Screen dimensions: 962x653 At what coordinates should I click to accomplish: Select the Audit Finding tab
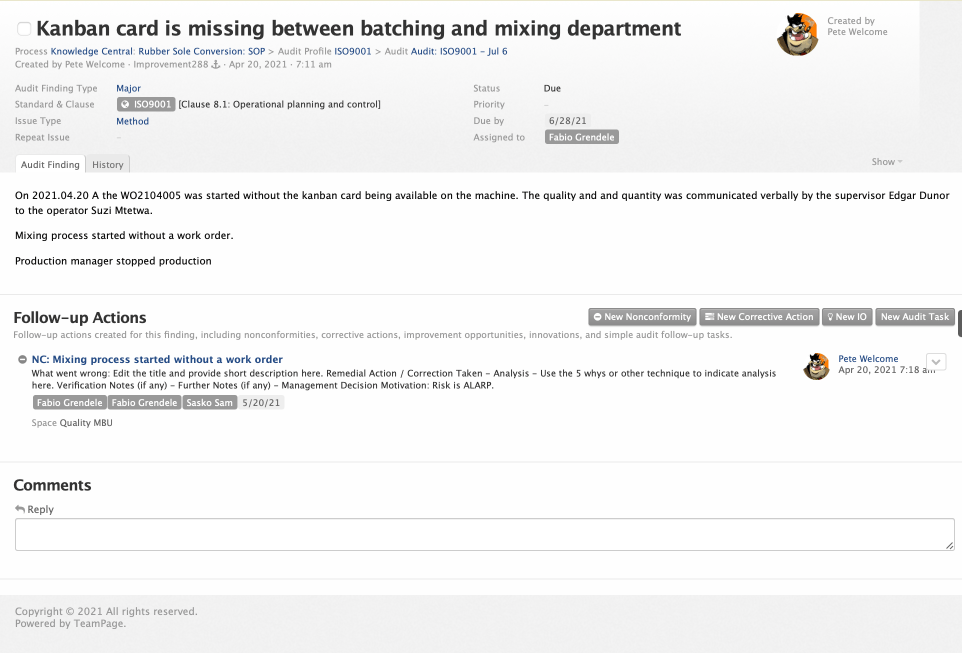pyautogui.click(x=50, y=165)
